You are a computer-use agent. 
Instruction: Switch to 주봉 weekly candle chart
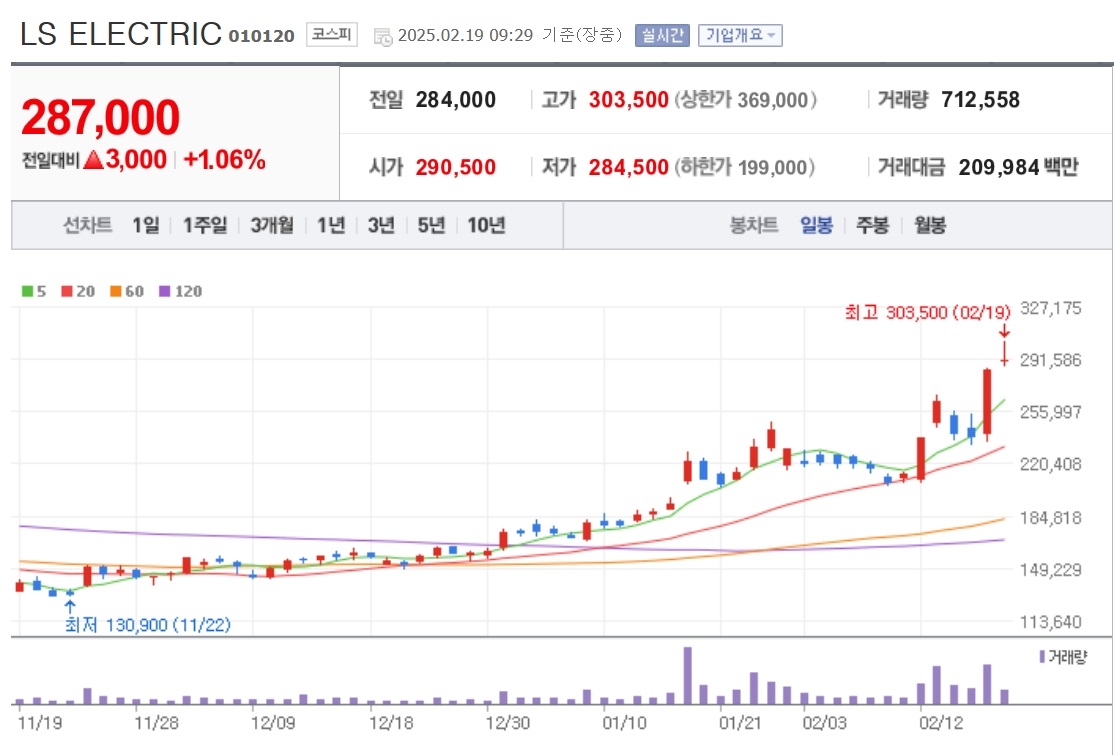(872, 225)
